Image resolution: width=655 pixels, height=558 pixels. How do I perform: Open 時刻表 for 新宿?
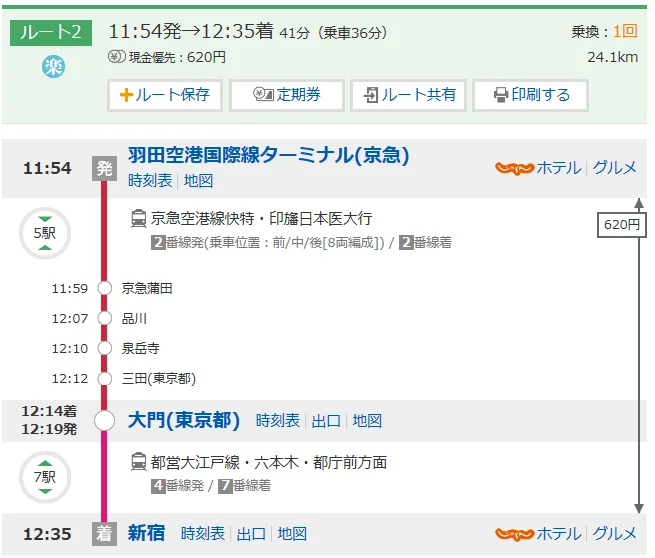pyautogui.click(x=203, y=534)
